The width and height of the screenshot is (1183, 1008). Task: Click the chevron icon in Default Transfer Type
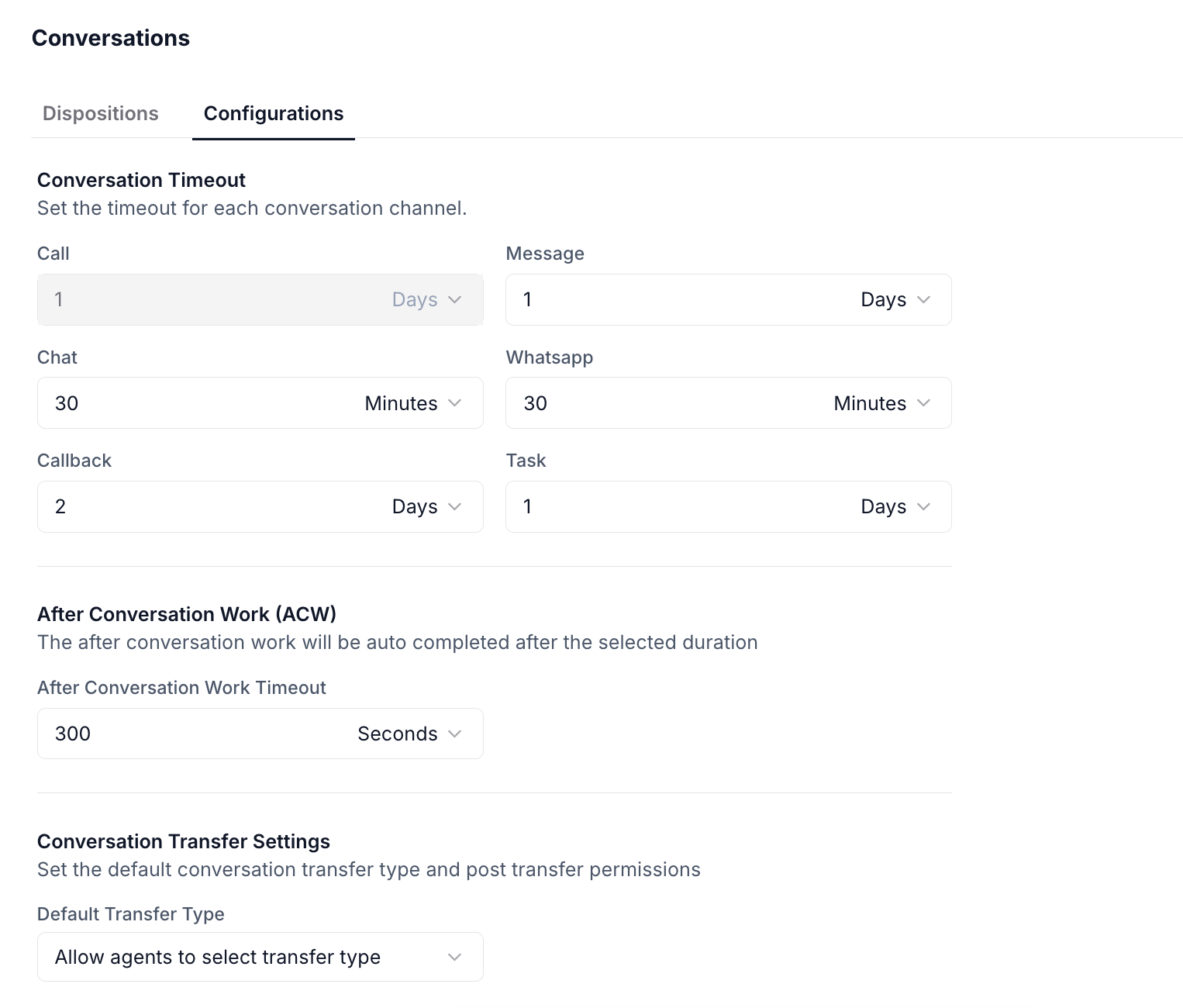[x=455, y=958]
